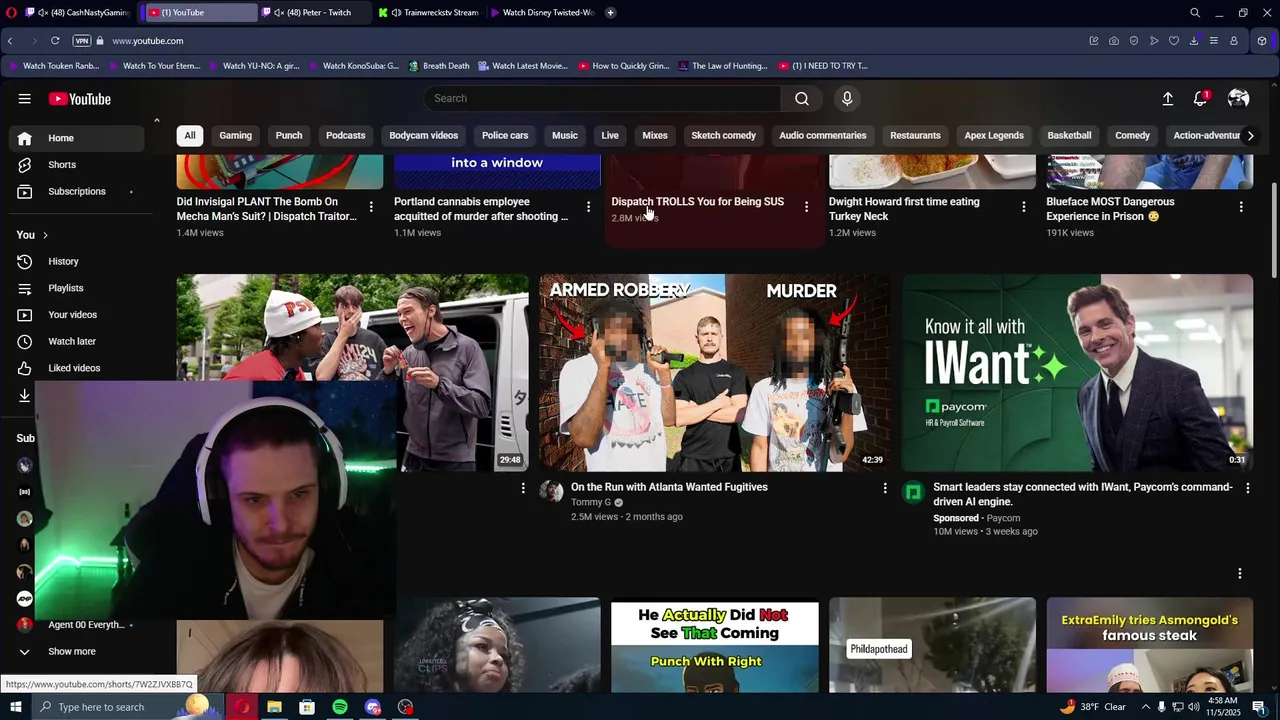Screen dimensions: 1280x720
Task: Show hidden system tray icons
Action: (1148, 707)
